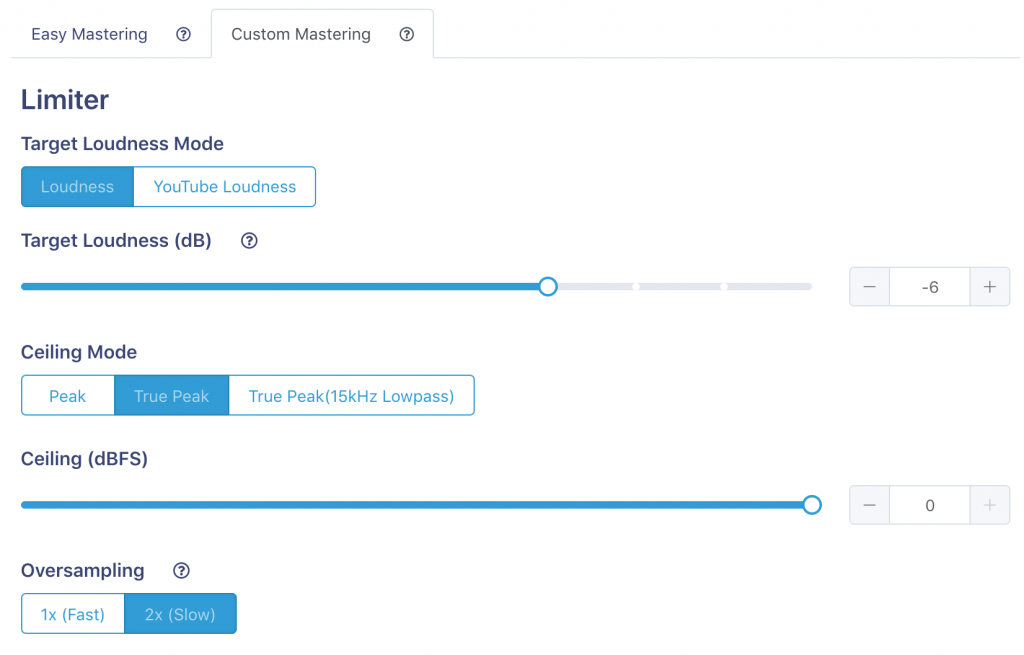Set oversampling to 1x (Fast)

tap(72, 614)
